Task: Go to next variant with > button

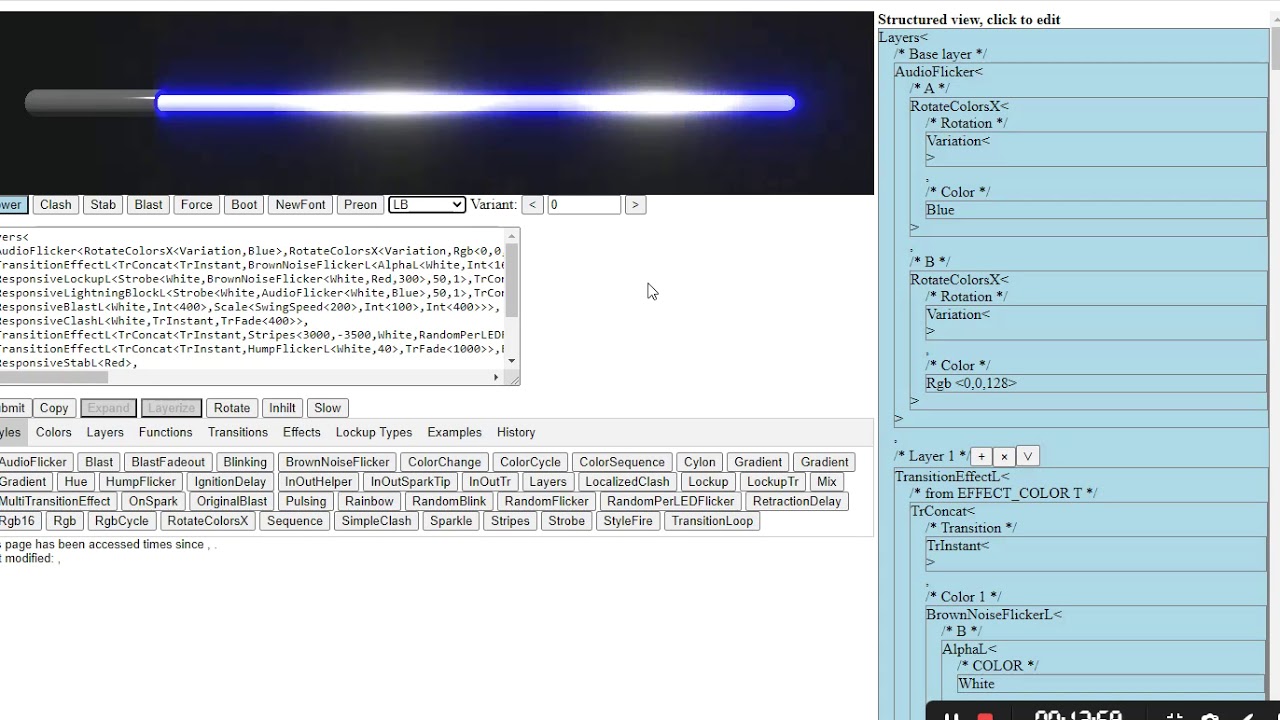Action: coord(634,205)
